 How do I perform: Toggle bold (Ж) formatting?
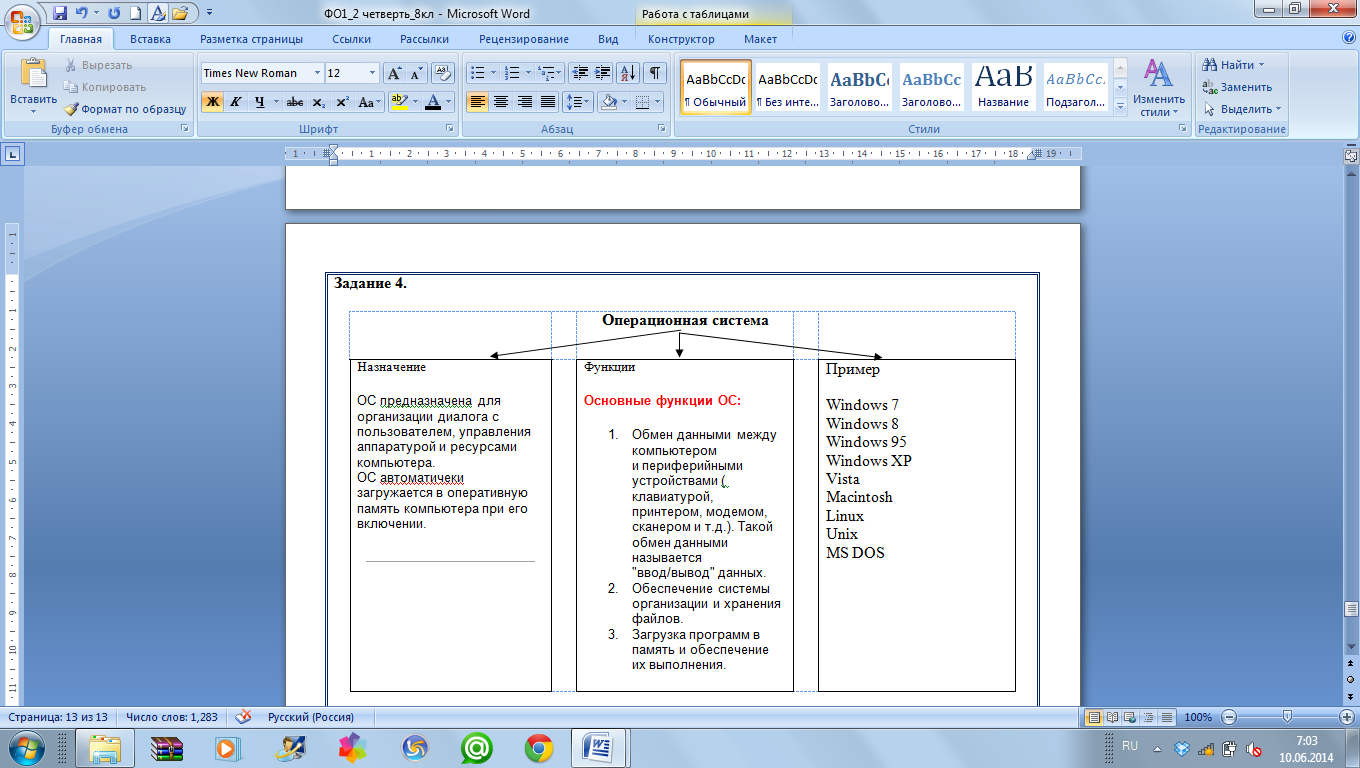[x=212, y=102]
